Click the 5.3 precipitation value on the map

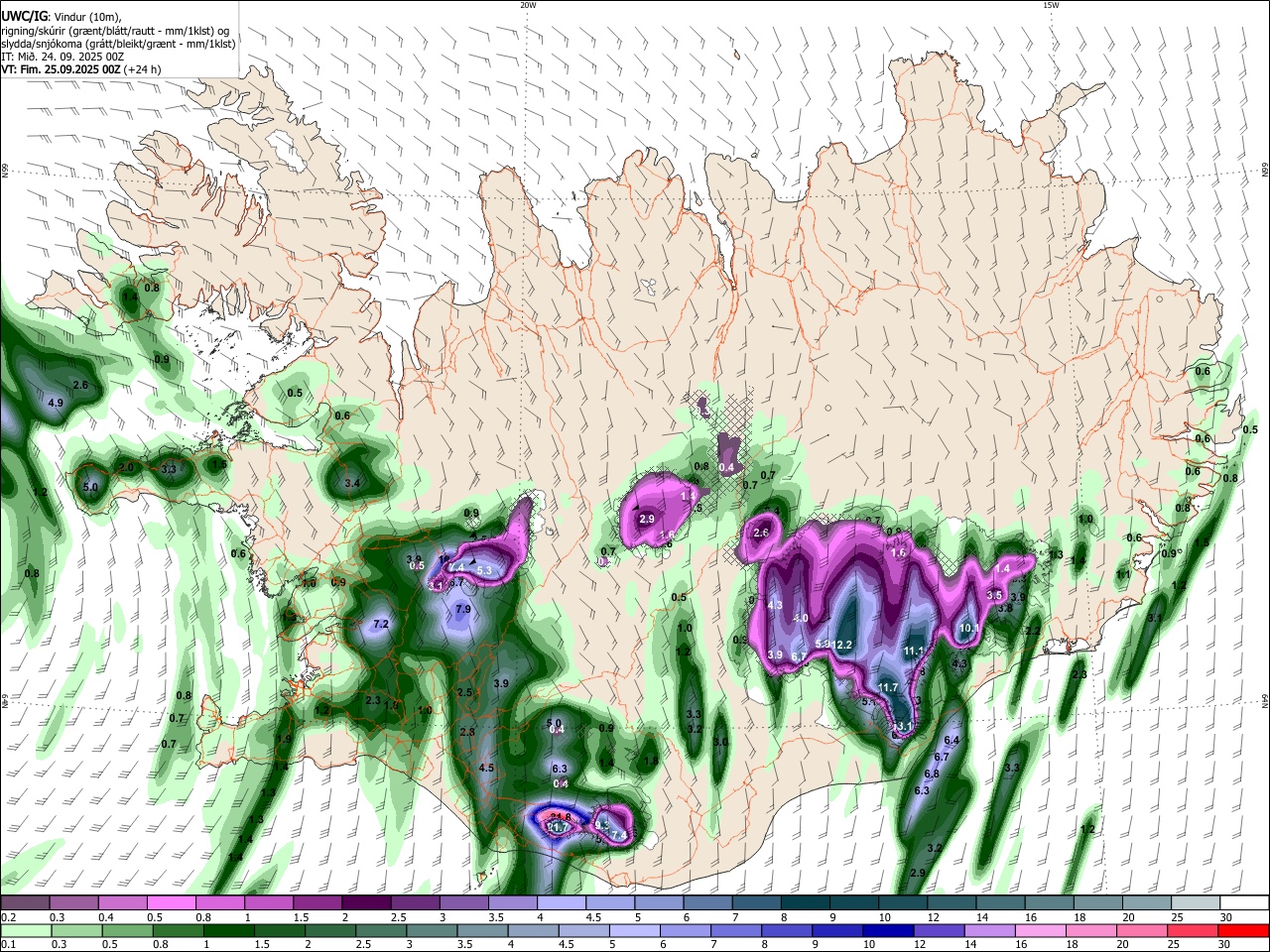(484, 570)
